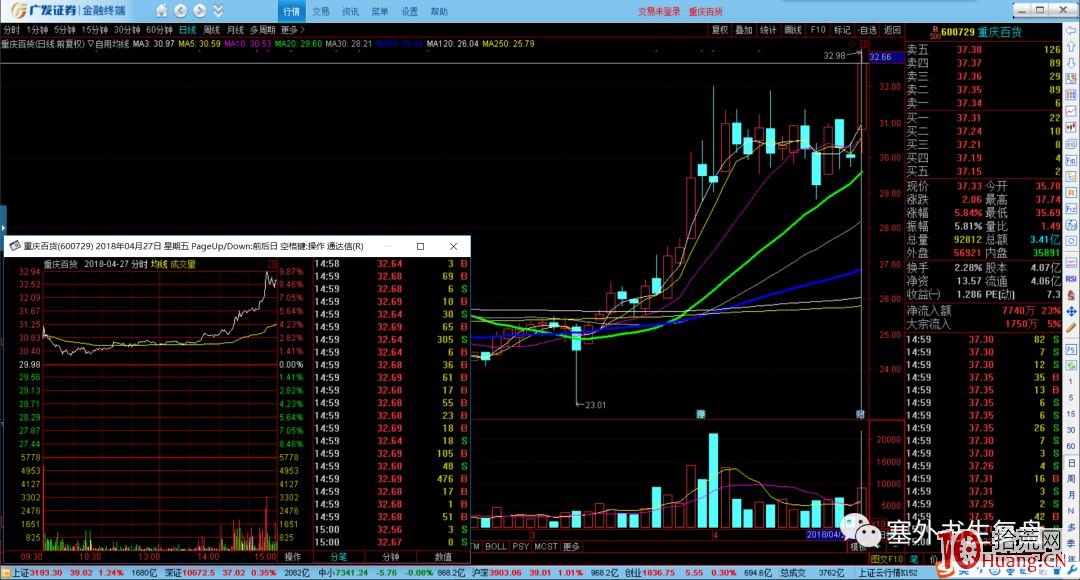Switch to 数值 tab in popup
The height and width of the screenshot is (580, 1080).
pos(443,557)
